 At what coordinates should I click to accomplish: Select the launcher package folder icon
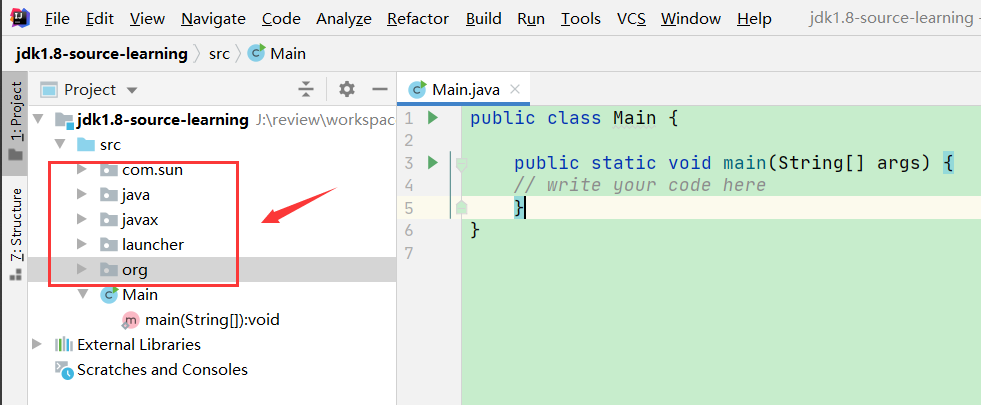(109, 245)
